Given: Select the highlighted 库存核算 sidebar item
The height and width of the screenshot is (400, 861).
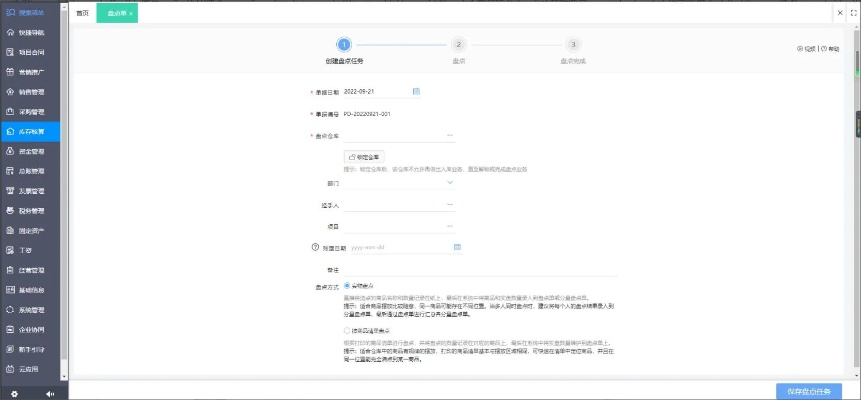Looking at the screenshot, I should coord(30,131).
